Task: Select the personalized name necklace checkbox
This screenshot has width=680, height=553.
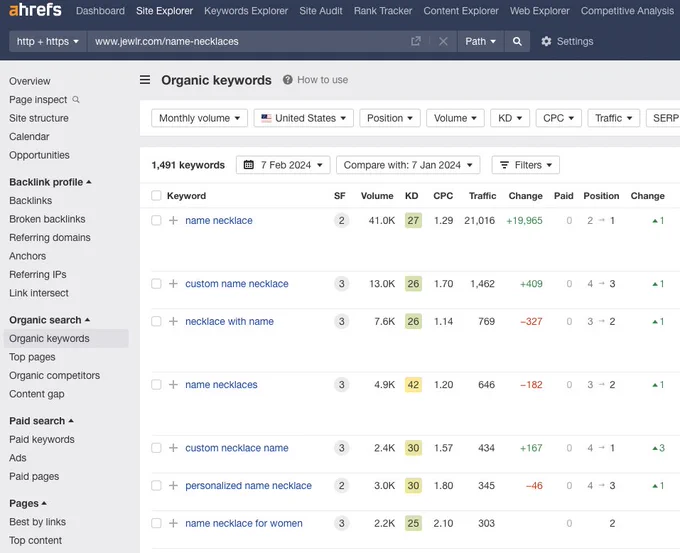Action: click(156, 485)
